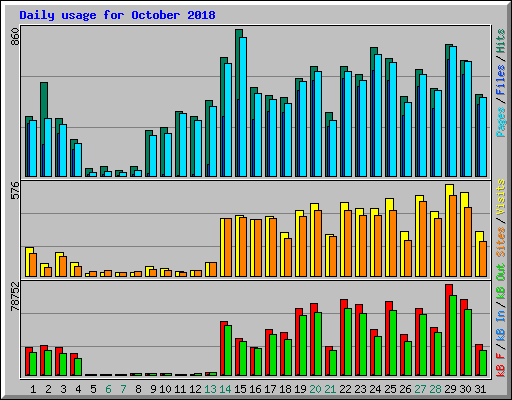Click day label "24" on the x-axis
The image size is (512, 400).
375,389
